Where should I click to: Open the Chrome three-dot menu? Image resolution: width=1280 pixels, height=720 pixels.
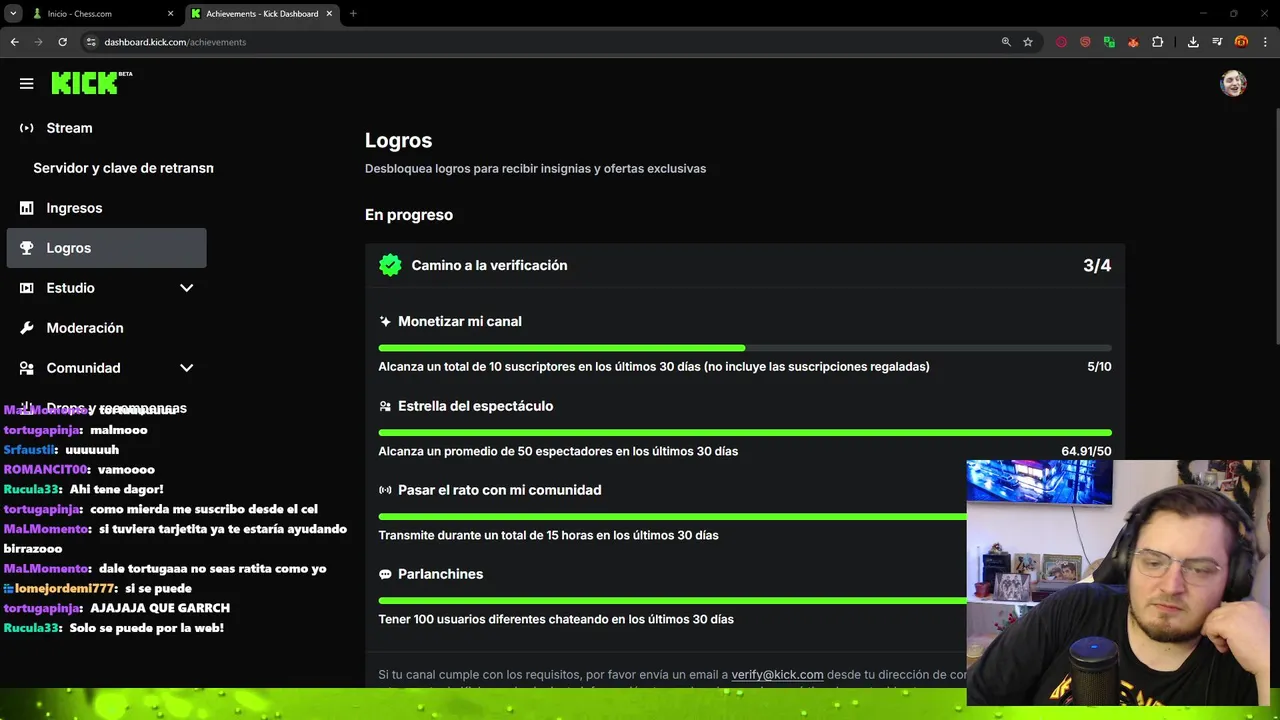(1266, 42)
